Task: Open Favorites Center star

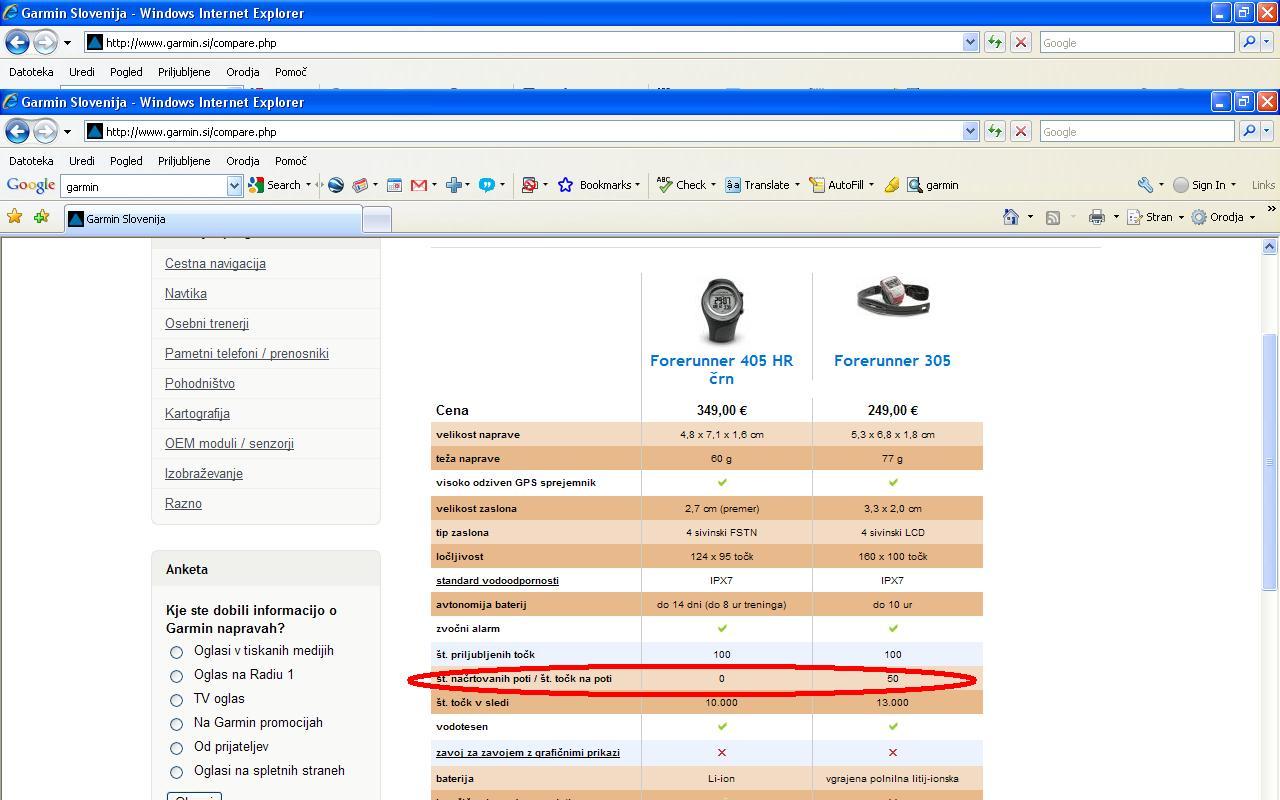Action: tap(14, 217)
